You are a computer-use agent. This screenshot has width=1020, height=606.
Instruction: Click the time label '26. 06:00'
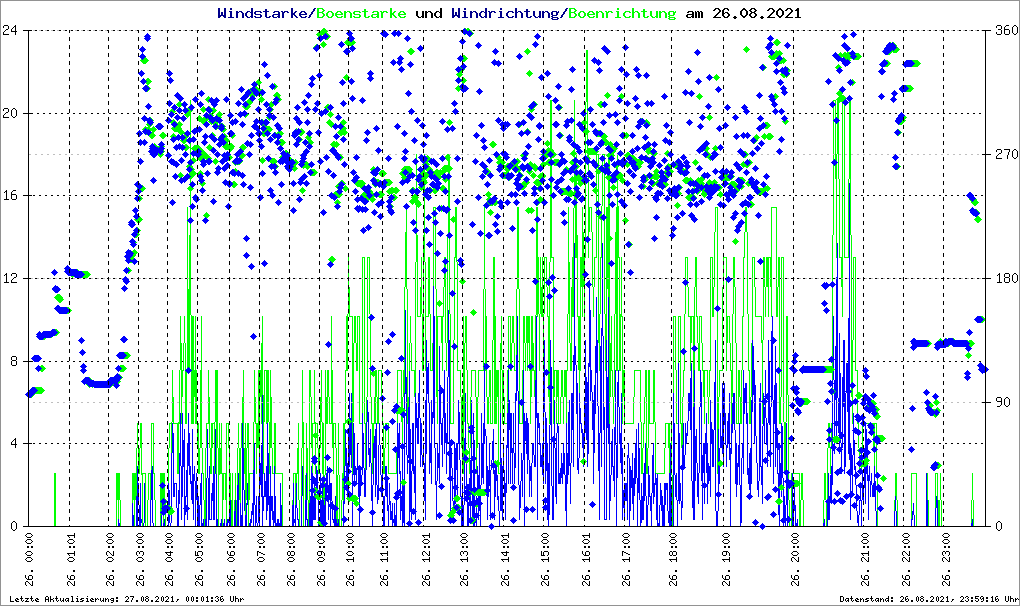[230, 560]
